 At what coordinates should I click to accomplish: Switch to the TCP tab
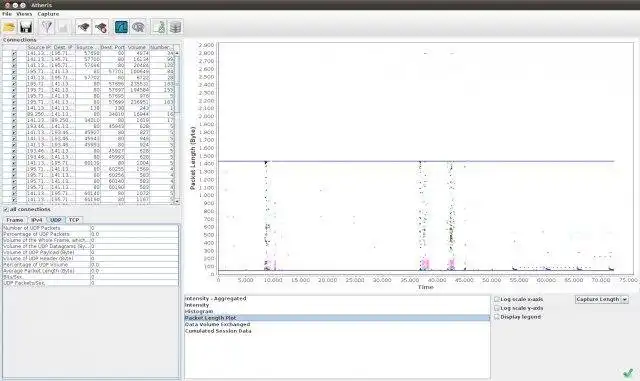tap(74, 220)
